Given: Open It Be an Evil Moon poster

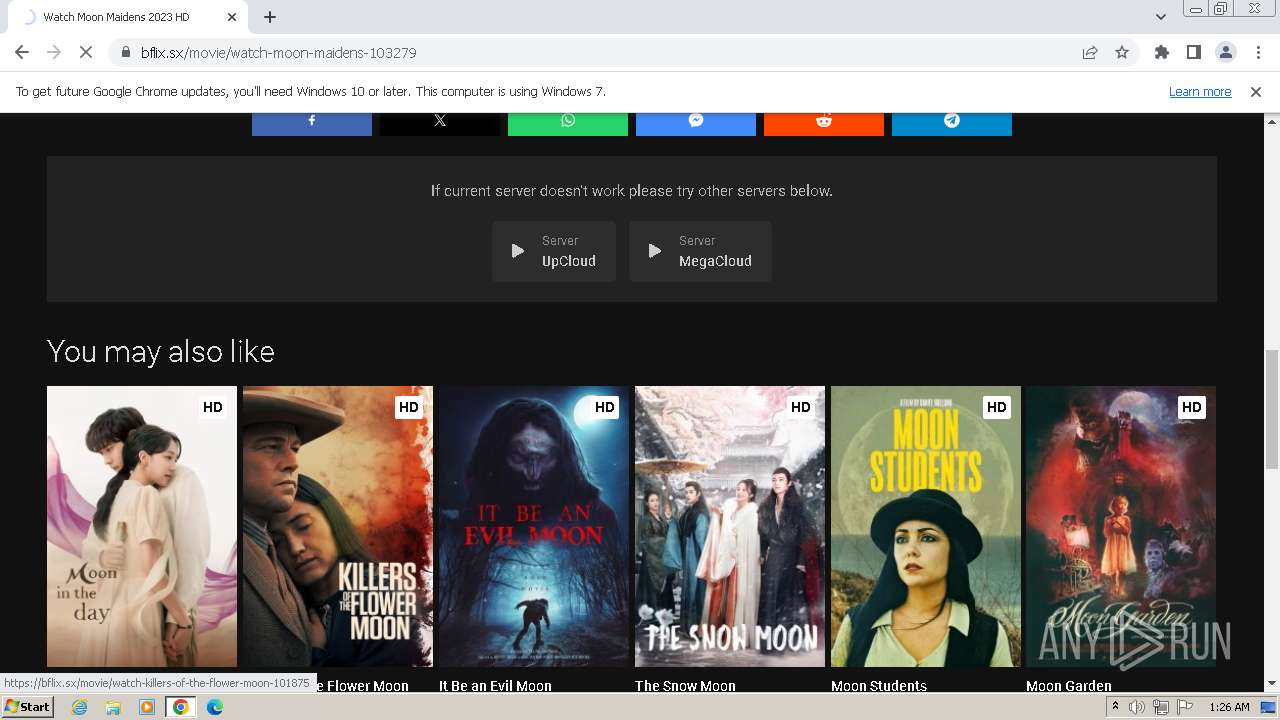Looking at the screenshot, I should click(x=534, y=526).
